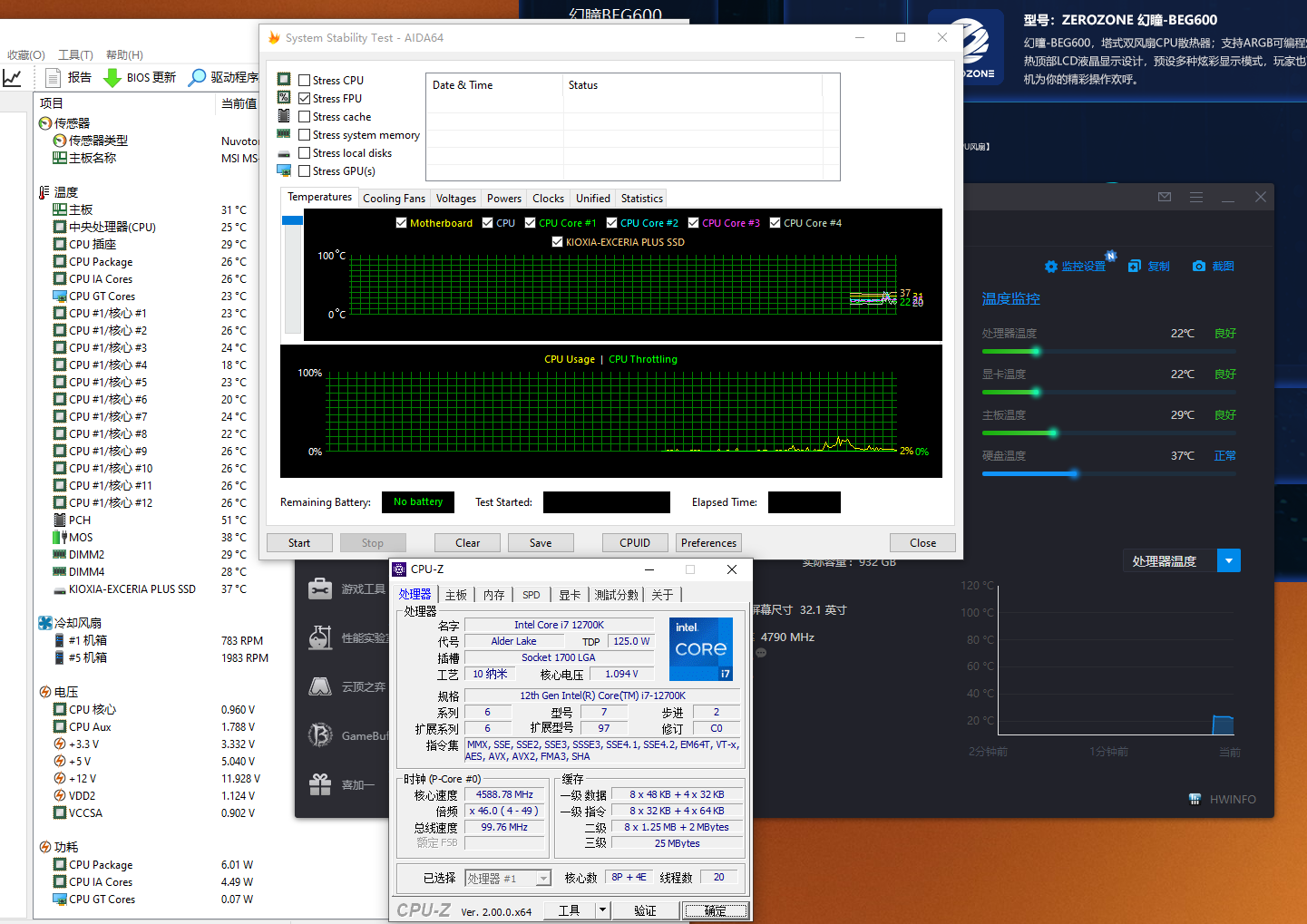Click the Save button

click(x=541, y=543)
